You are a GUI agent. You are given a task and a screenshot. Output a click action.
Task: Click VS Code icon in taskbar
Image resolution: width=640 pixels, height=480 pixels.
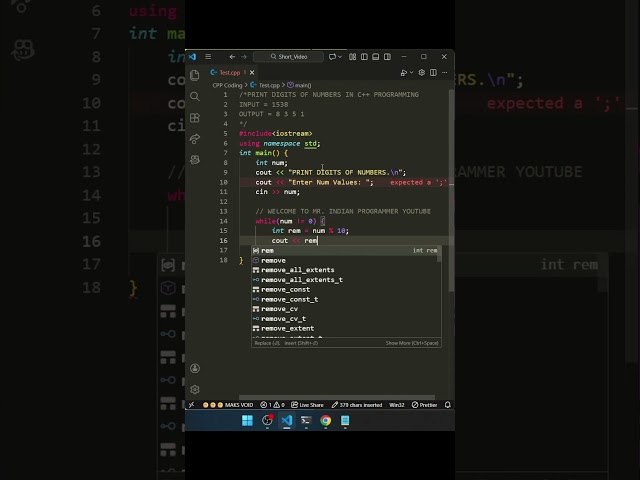[287, 420]
